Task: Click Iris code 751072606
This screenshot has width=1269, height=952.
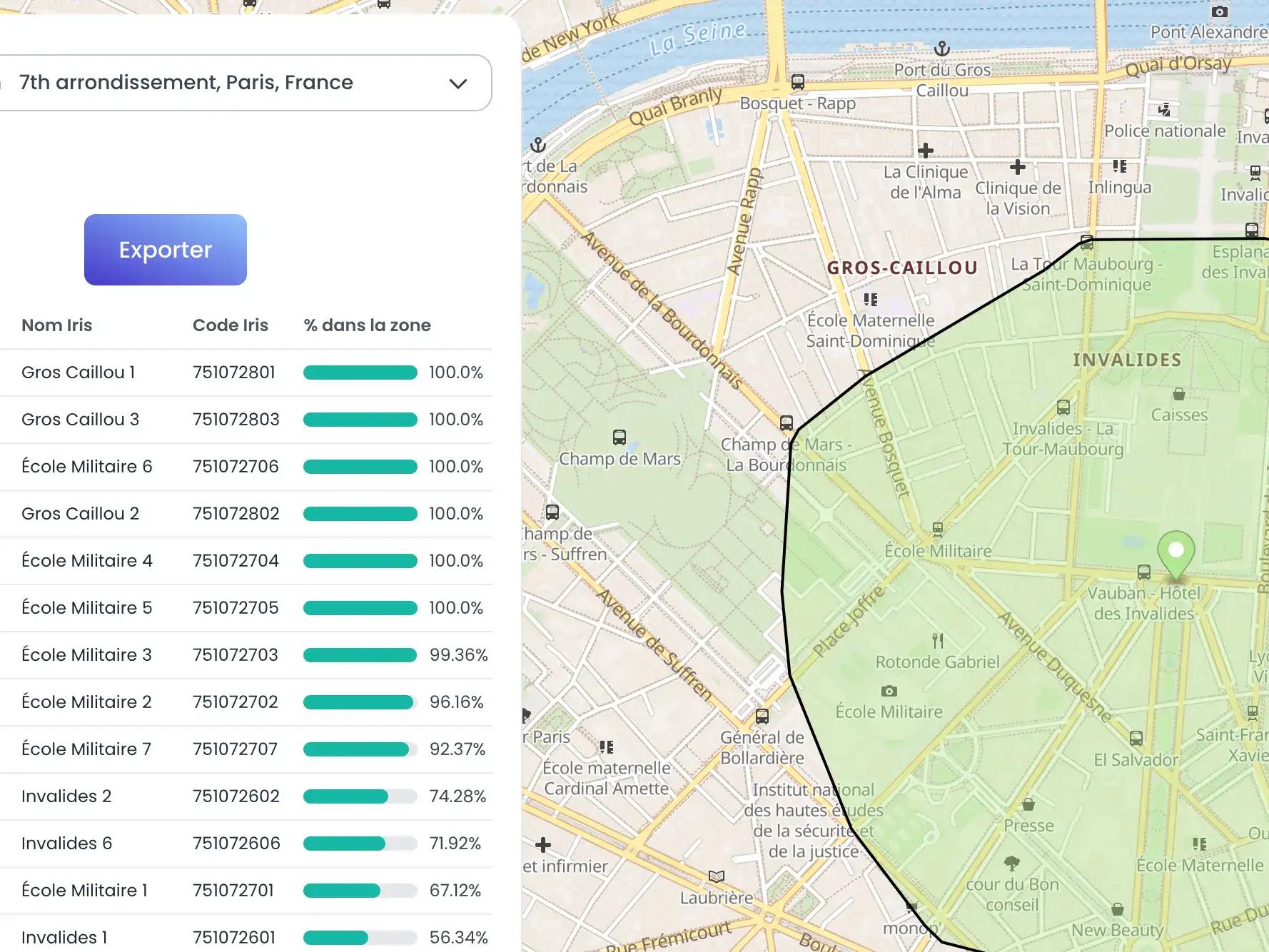Action: [236, 844]
